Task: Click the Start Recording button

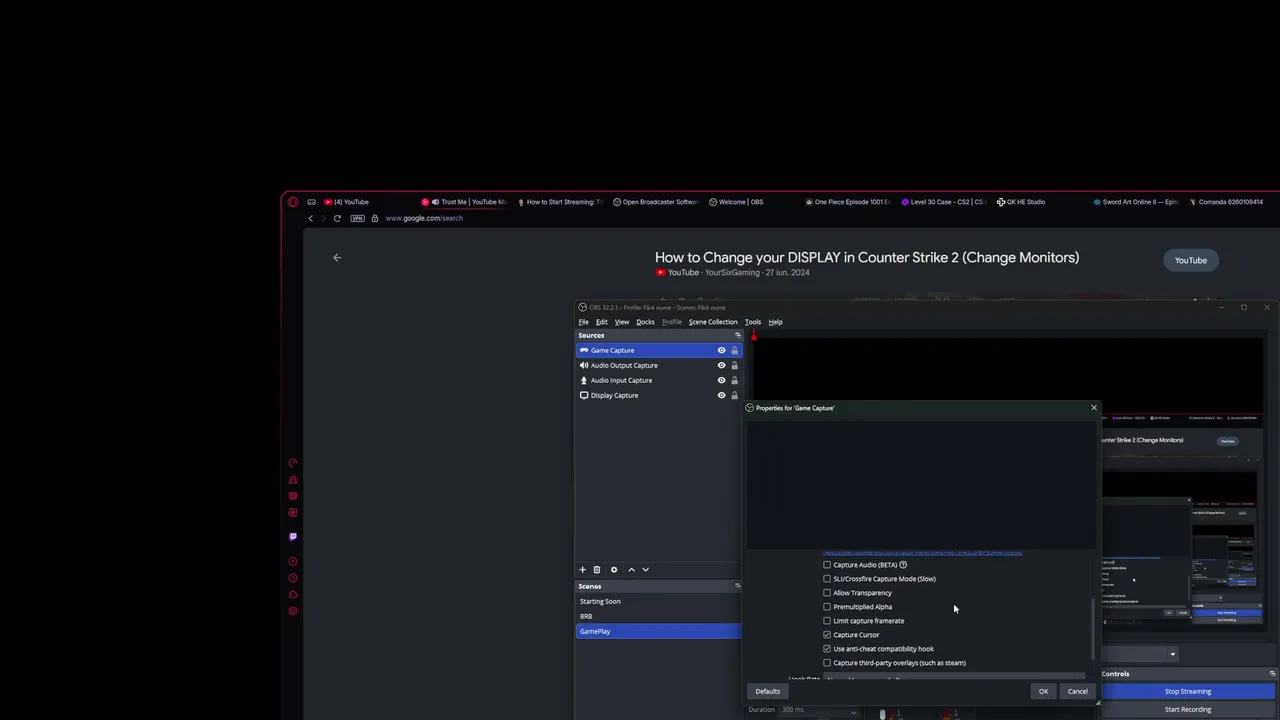Action: click(1188, 710)
